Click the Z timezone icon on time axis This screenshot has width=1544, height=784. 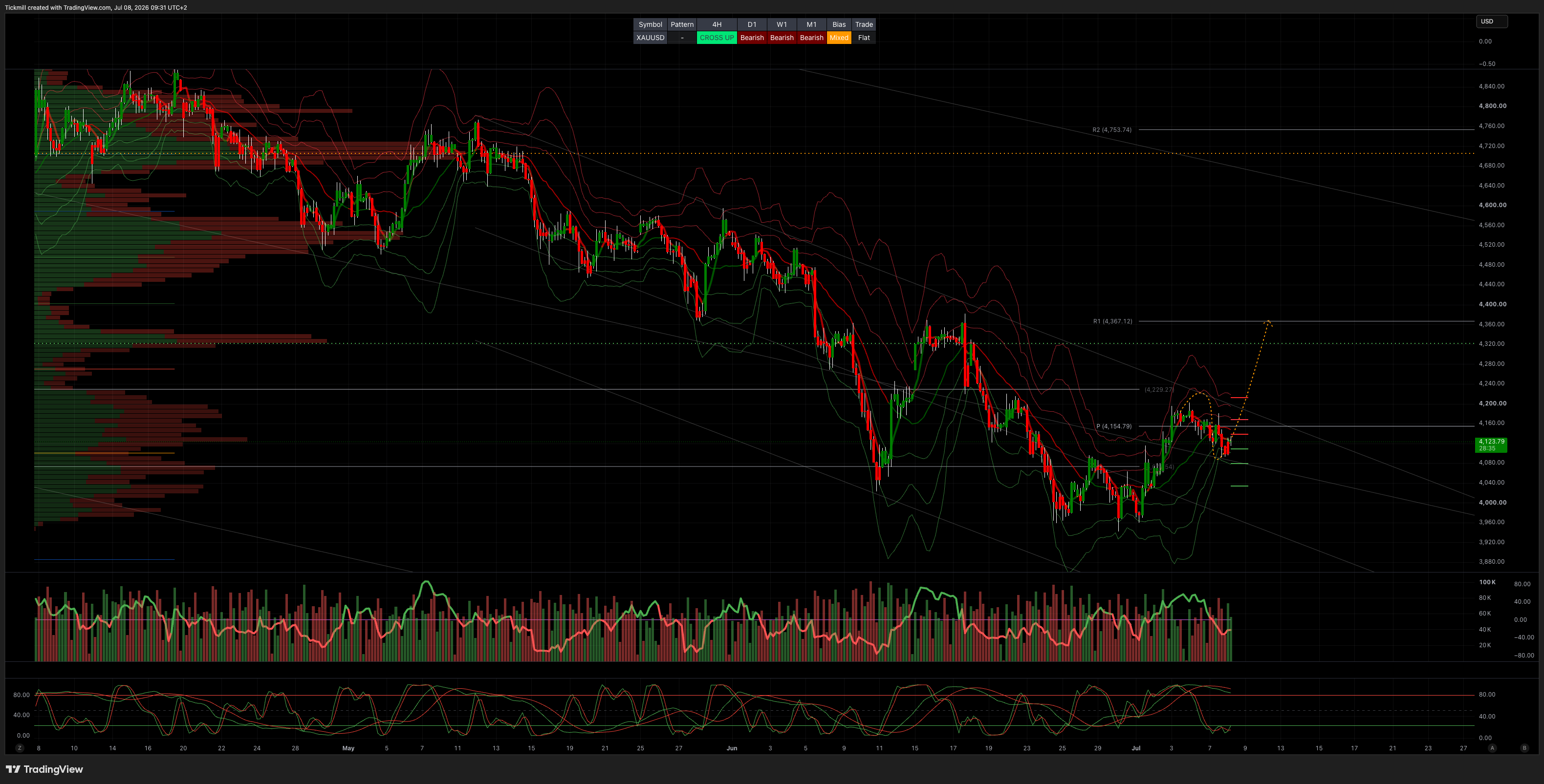pos(20,747)
